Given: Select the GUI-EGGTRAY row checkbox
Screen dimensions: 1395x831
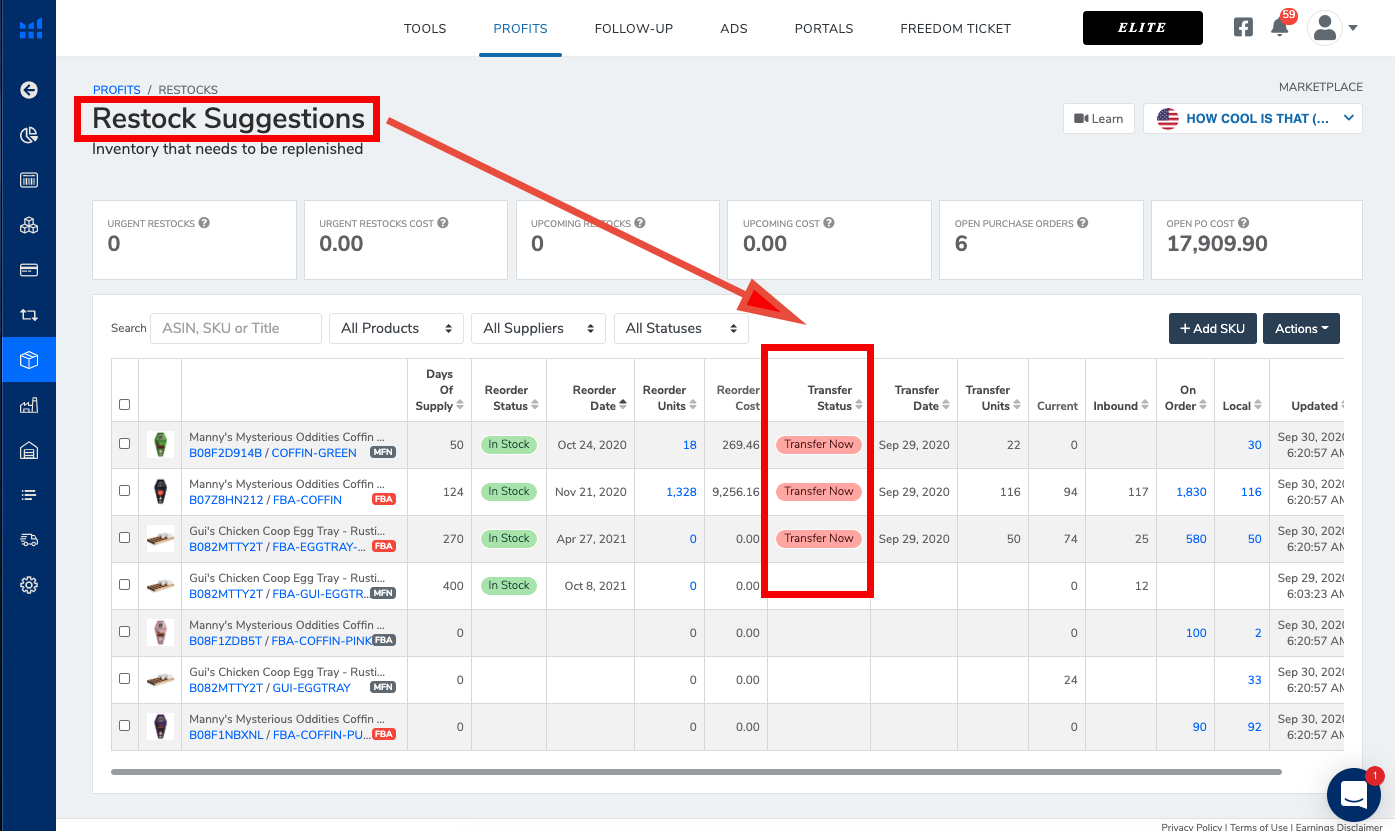Looking at the screenshot, I should point(124,679).
